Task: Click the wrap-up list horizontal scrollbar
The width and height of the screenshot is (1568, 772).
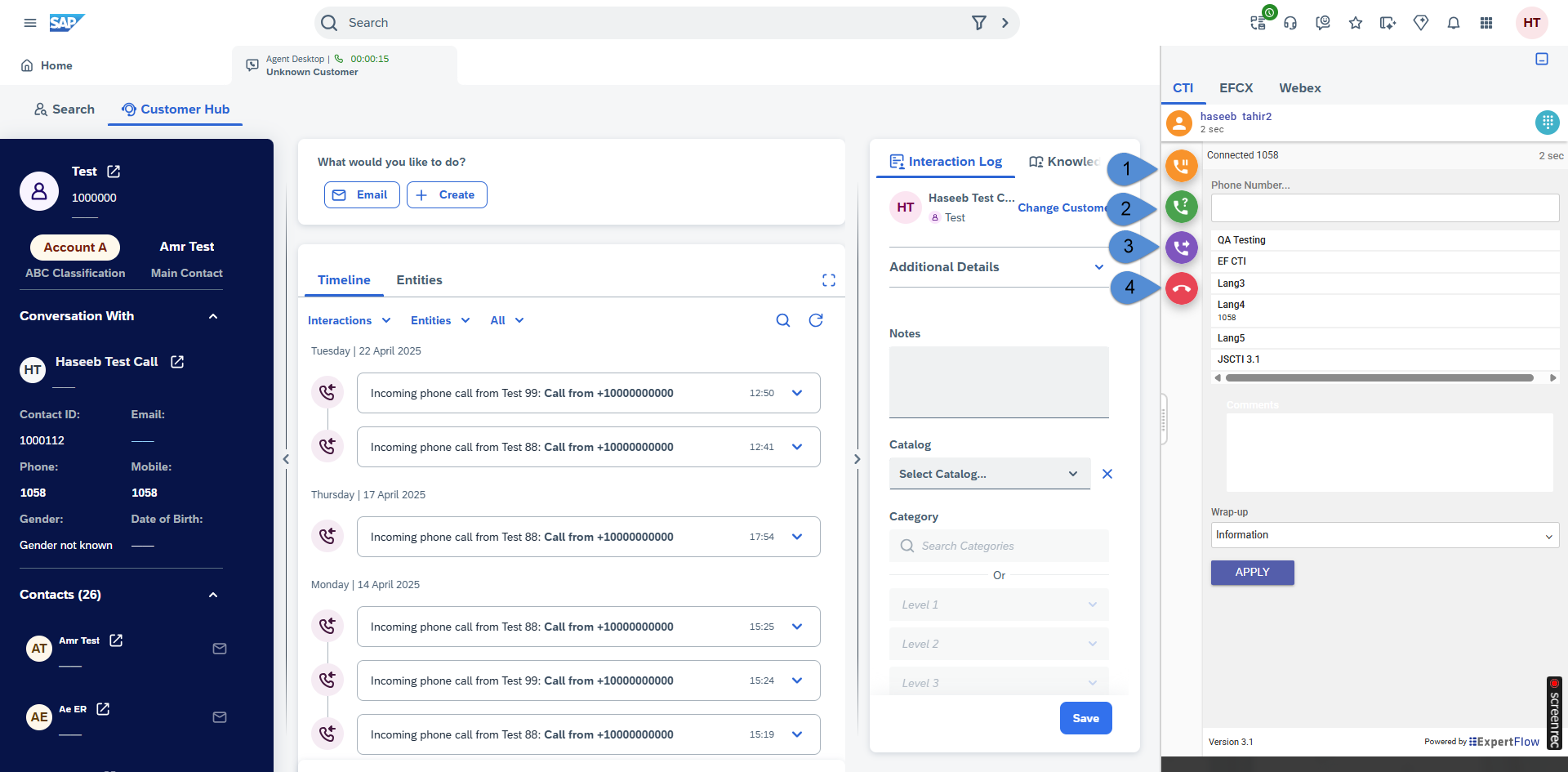Action: coord(1379,377)
